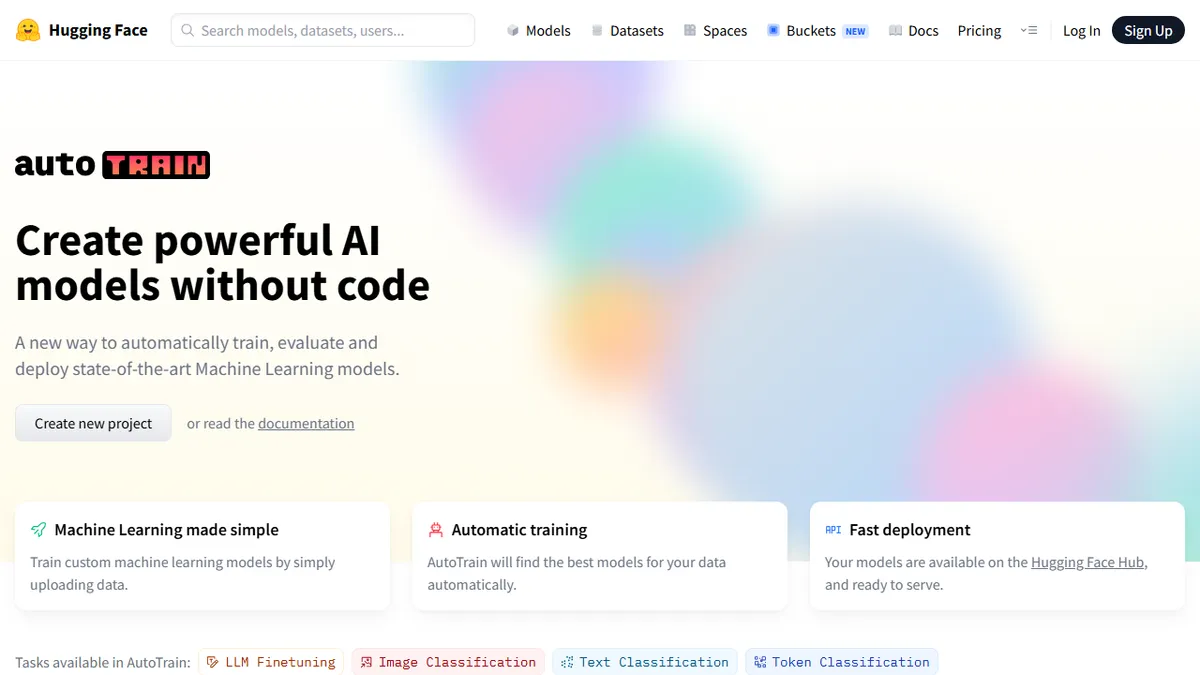
Task: Click the Automatic training card heading
Action: click(519, 530)
